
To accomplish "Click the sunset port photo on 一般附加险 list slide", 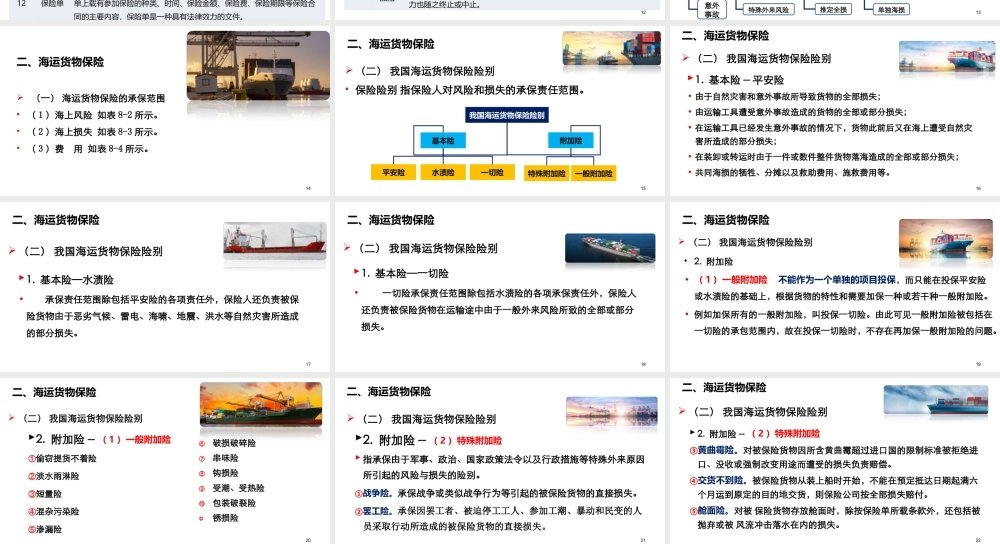I will 261,404.
